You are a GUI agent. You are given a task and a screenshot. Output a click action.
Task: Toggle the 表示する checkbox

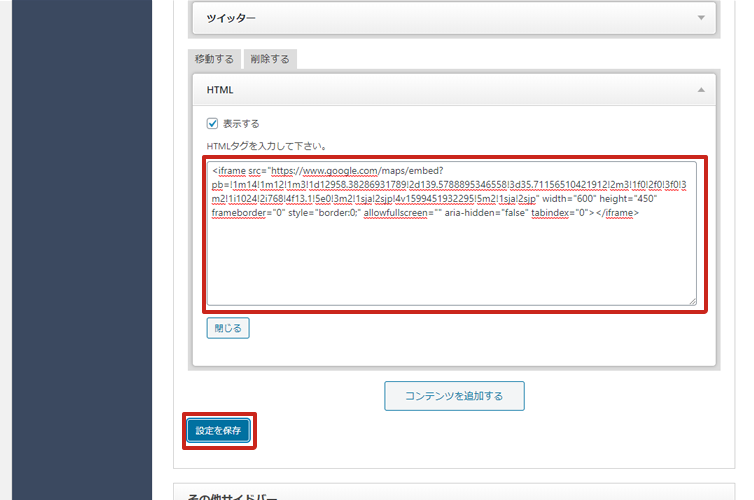coord(212,124)
